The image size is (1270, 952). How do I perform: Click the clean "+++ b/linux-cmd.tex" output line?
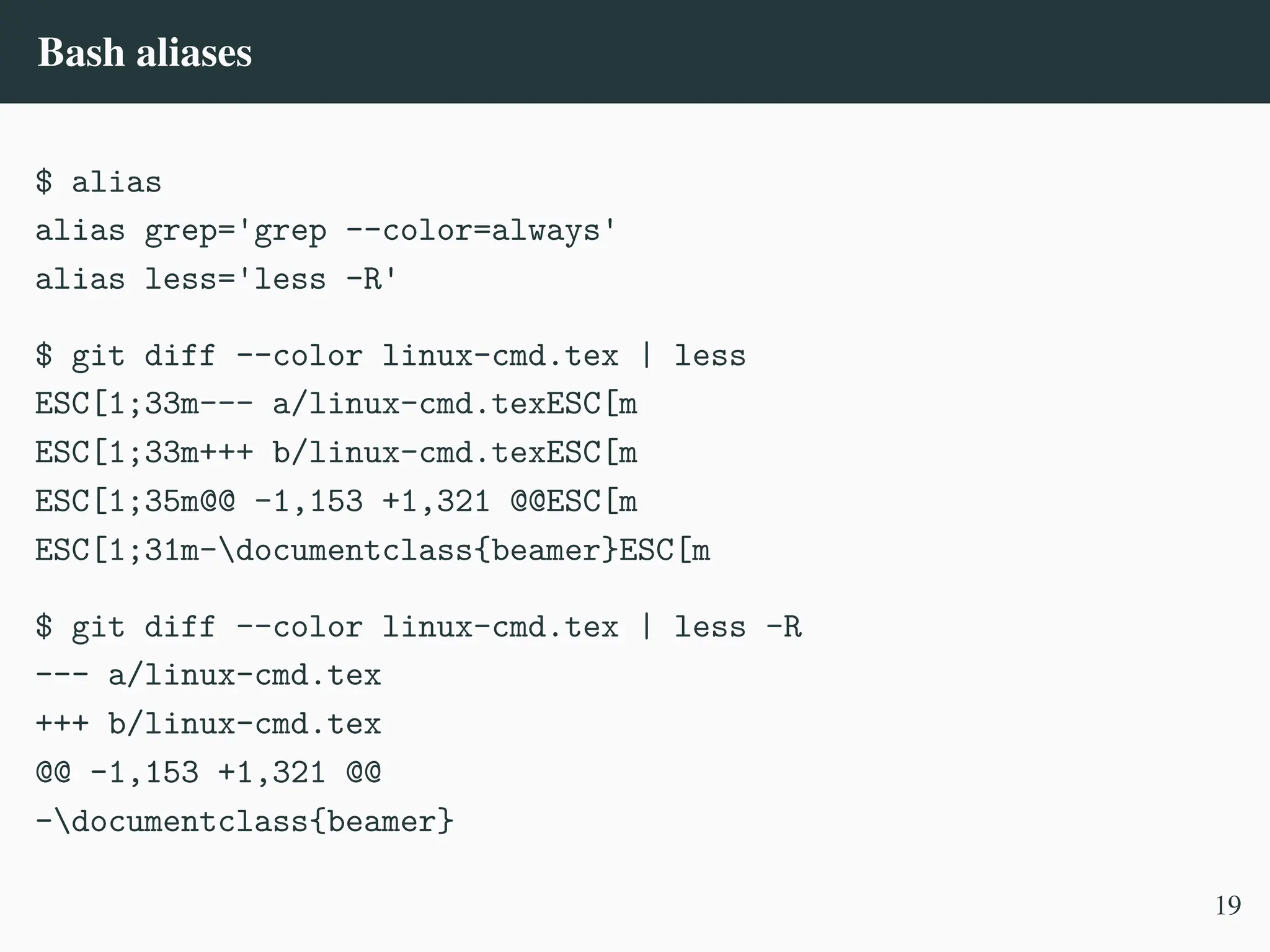pyautogui.click(x=208, y=724)
